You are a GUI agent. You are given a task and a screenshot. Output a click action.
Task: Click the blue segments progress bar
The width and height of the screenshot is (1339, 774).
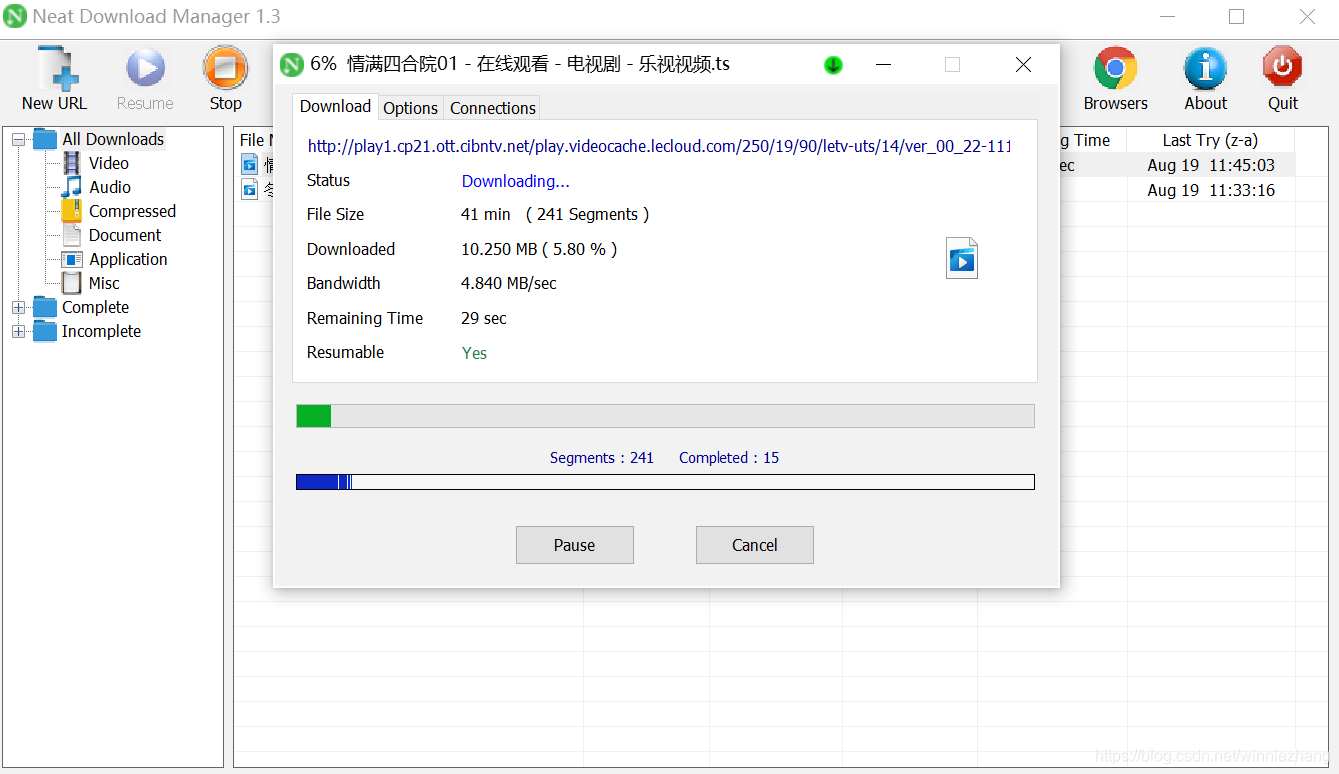(665, 482)
